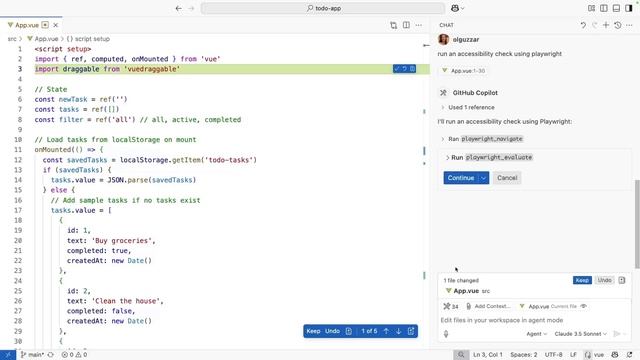Show diff for inline change on line 3
640x360 pixels.
coord(412,69)
